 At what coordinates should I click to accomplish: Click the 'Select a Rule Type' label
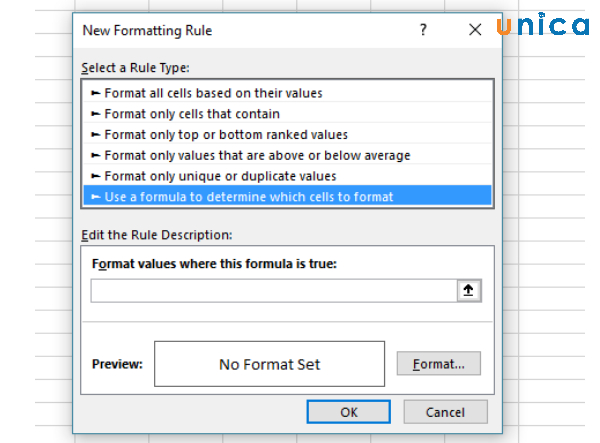(135, 67)
